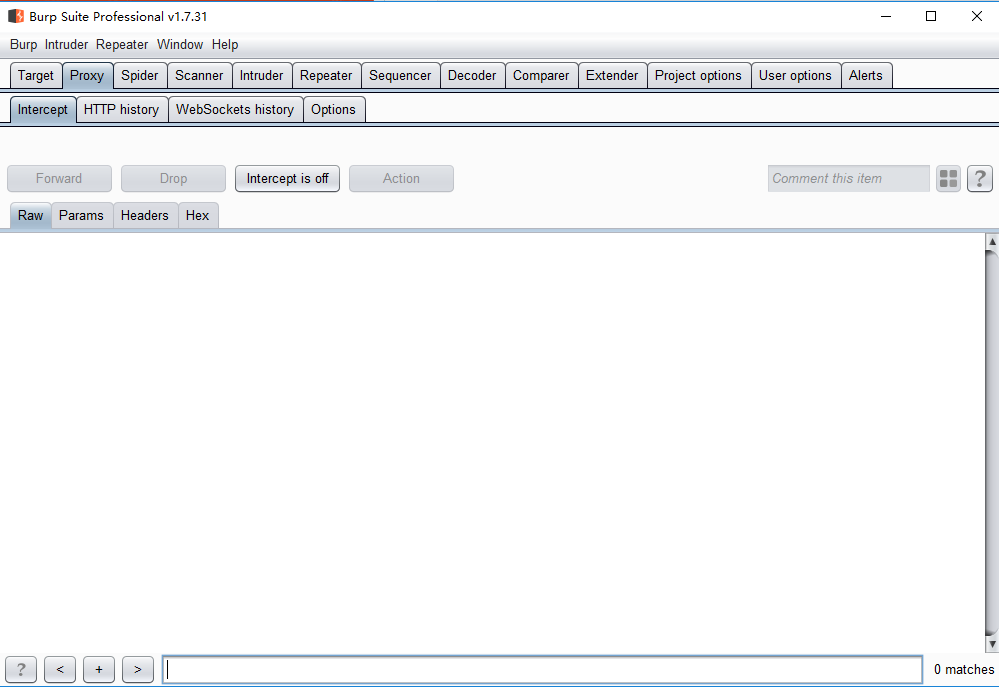Open help via the top-right question mark
999x687 pixels.
point(980,178)
